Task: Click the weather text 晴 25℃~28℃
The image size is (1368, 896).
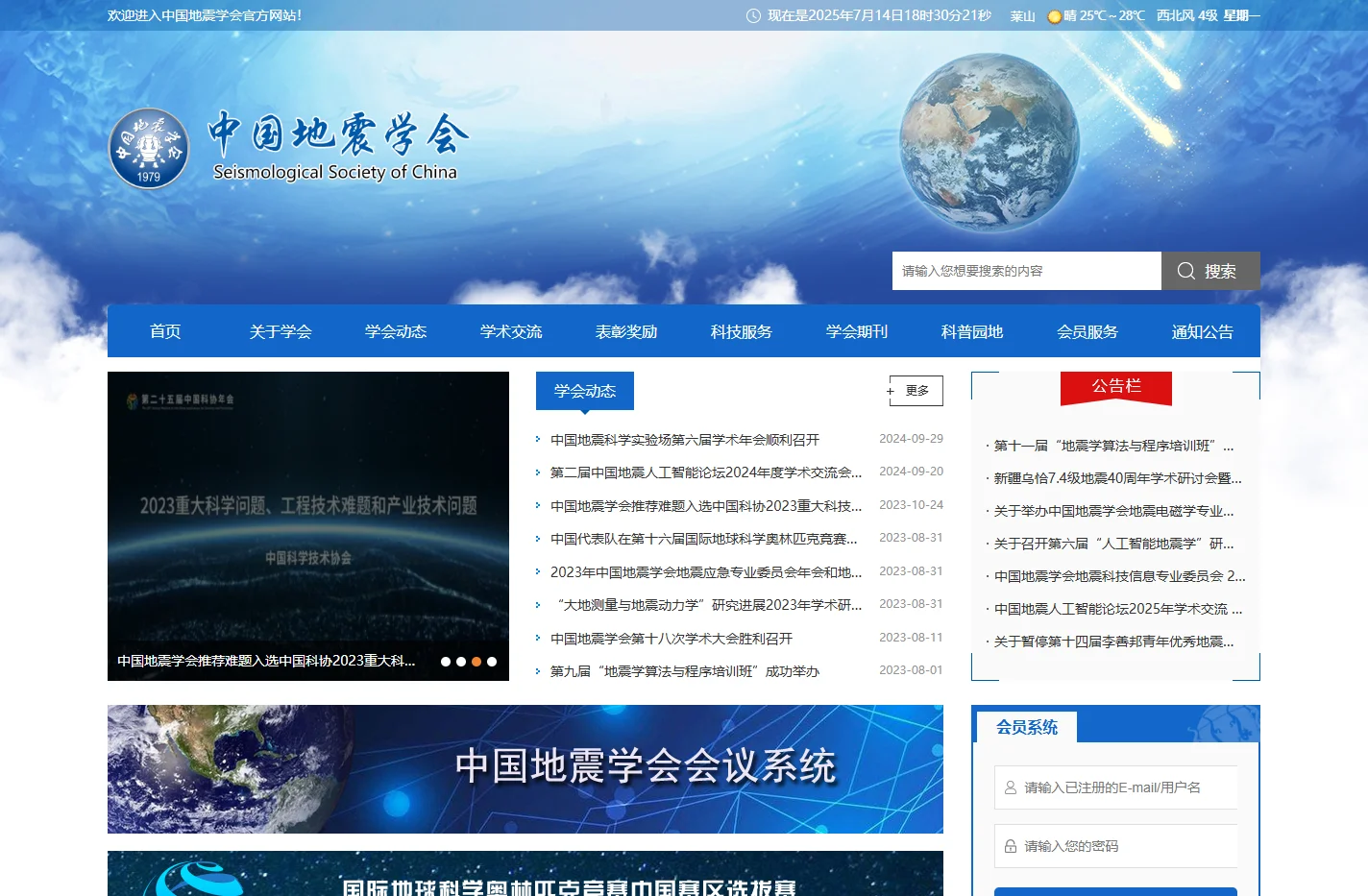Action: [x=1104, y=15]
